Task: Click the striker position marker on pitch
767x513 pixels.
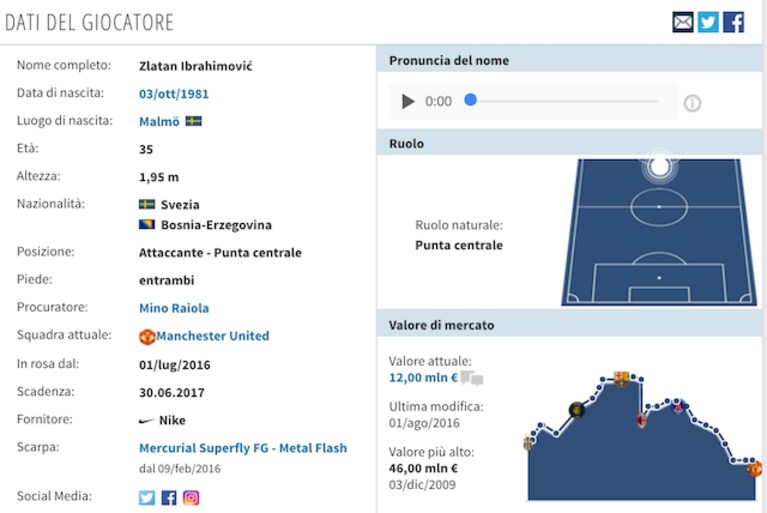Action: tap(659, 166)
